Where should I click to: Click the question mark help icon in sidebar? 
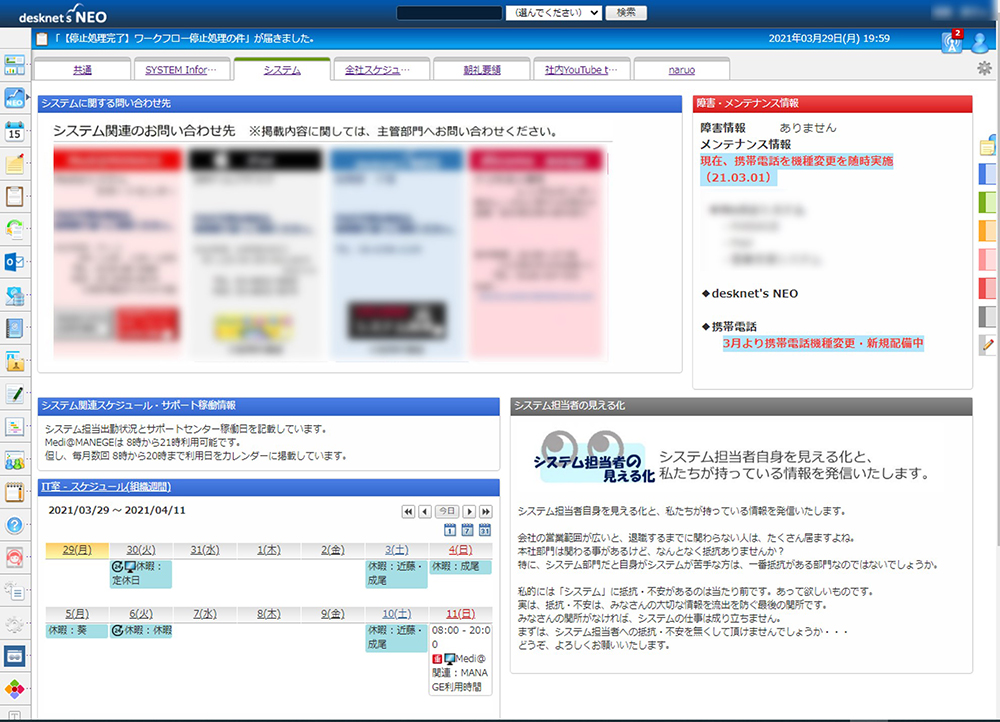[x=14, y=524]
